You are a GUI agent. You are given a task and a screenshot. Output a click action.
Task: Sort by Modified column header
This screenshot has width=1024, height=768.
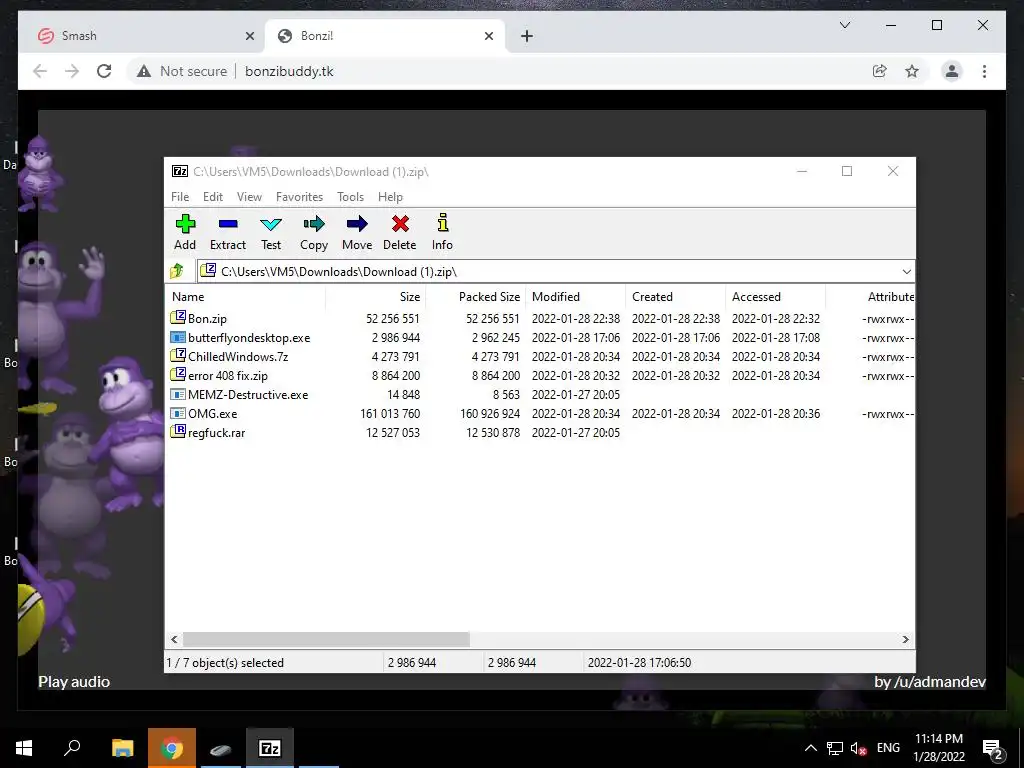point(575,296)
